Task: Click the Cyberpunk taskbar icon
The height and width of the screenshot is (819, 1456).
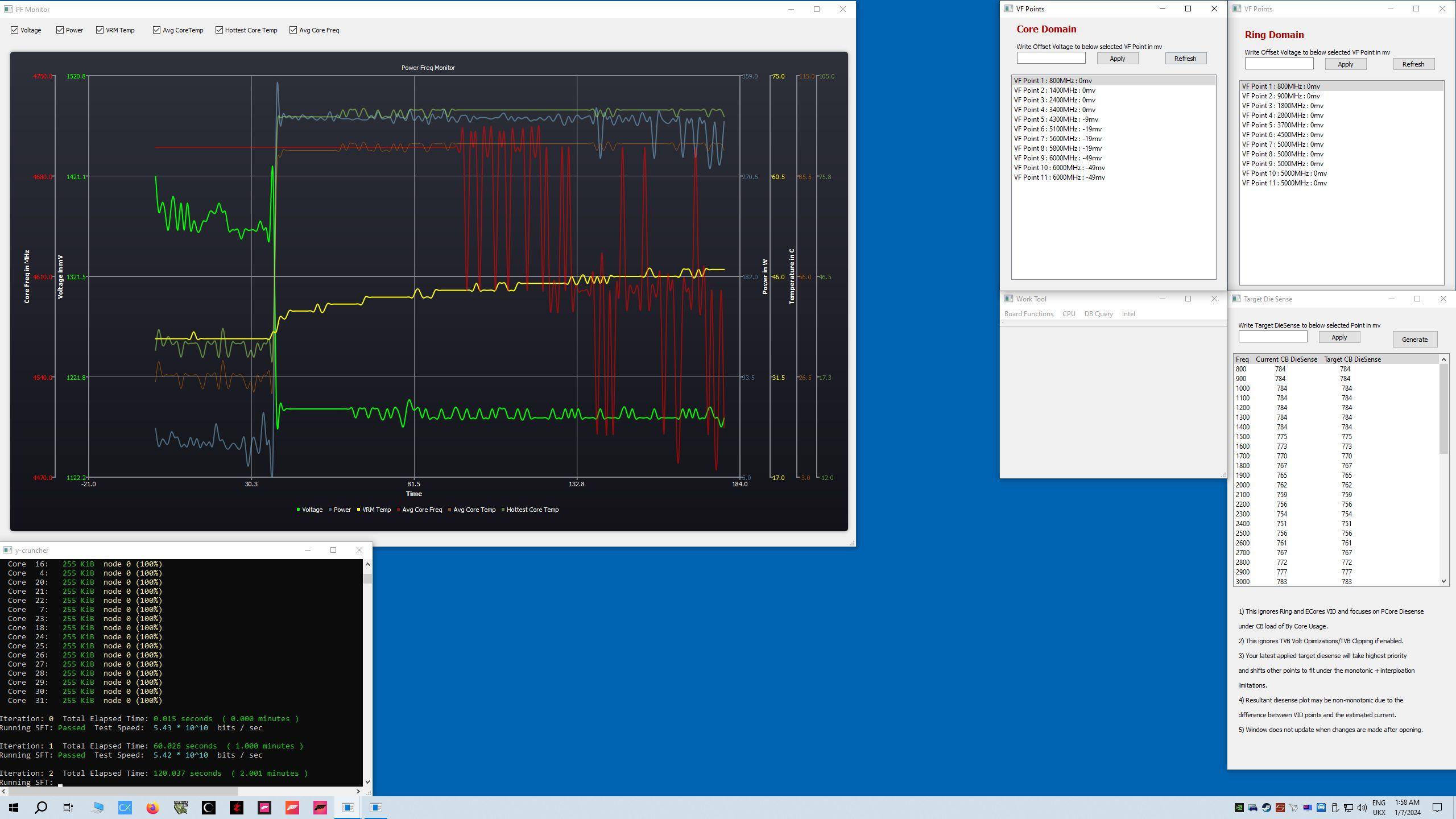Action: coord(237,807)
